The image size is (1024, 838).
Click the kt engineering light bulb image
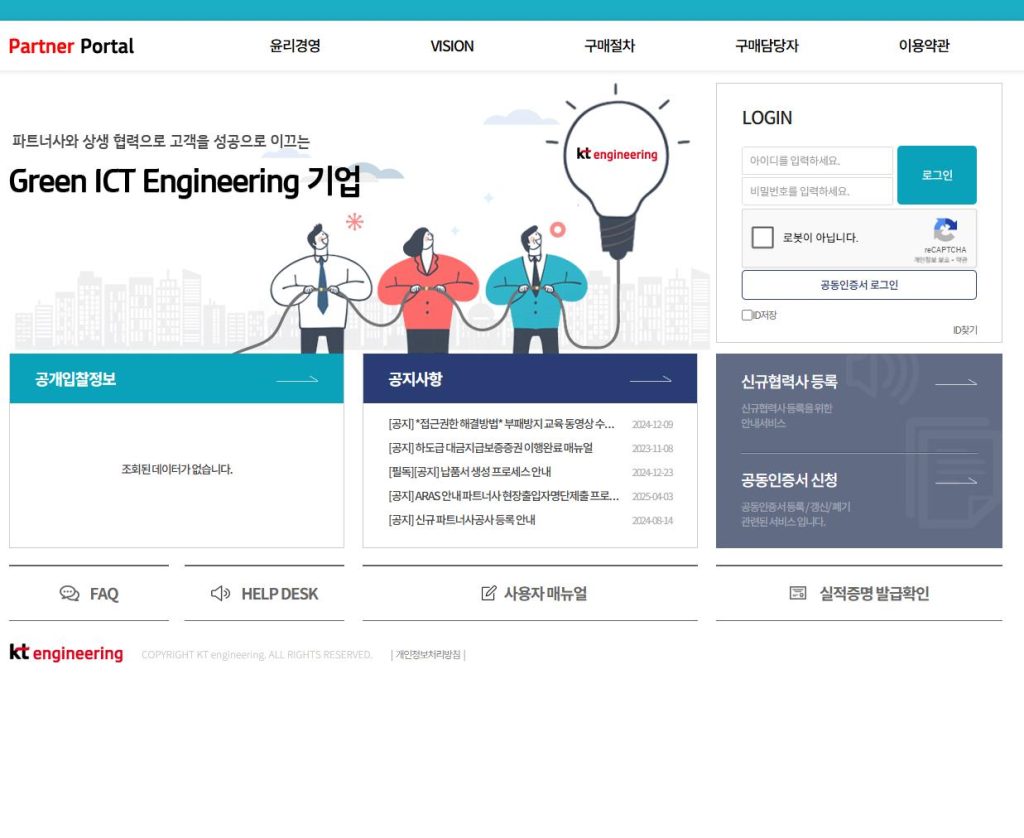point(616,158)
